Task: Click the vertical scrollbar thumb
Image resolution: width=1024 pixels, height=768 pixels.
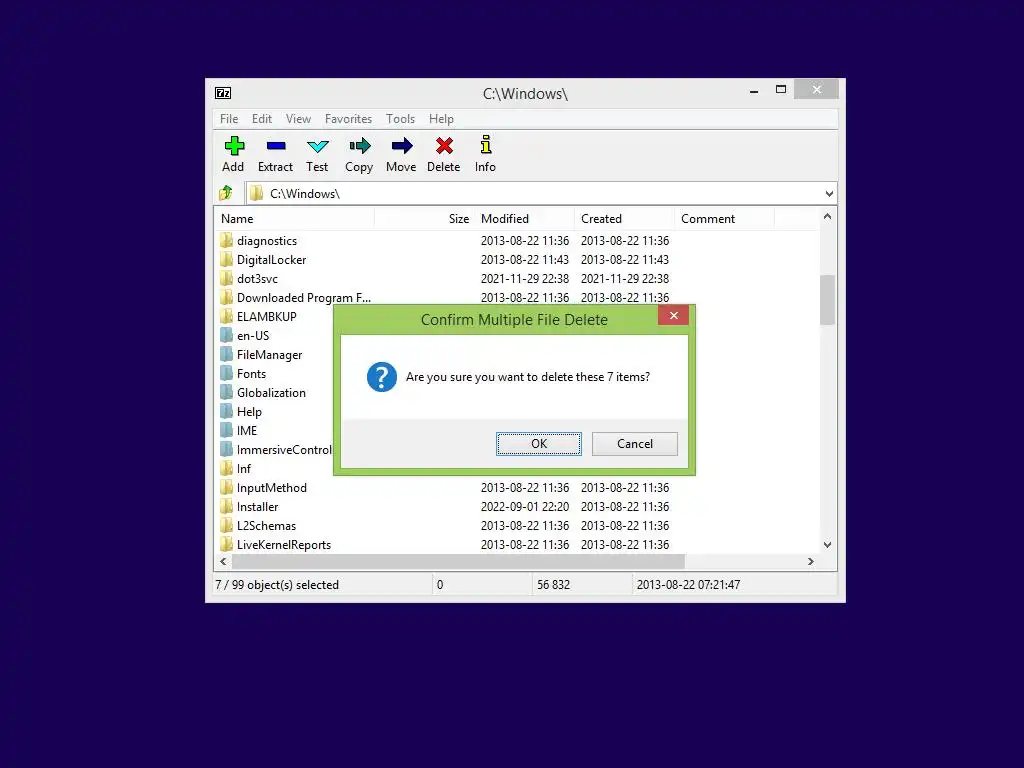Action: point(827,300)
